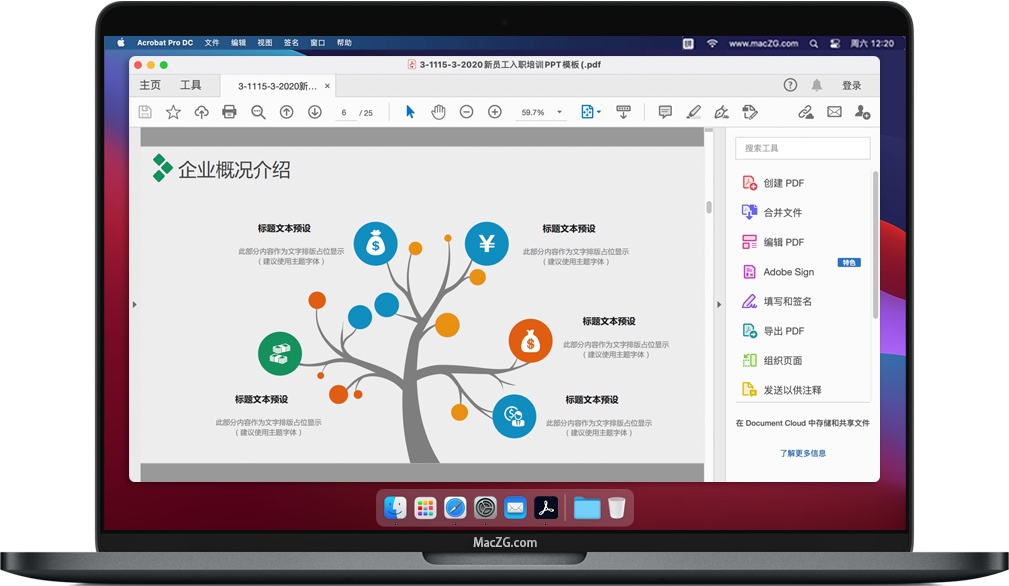Click the arrow selection tool
This screenshot has width=1009, height=586.
click(x=410, y=112)
